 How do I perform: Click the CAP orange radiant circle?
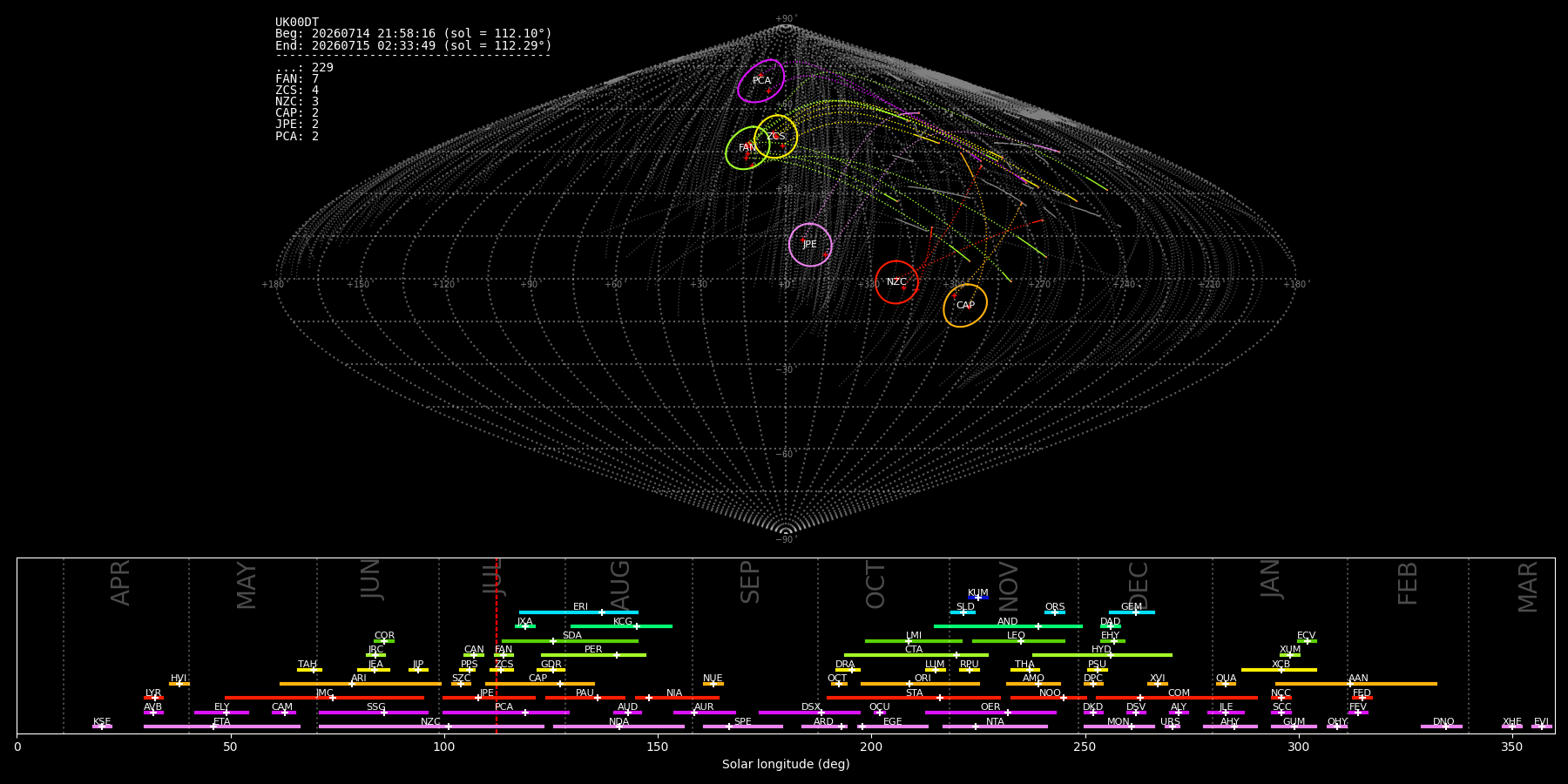[965, 306]
